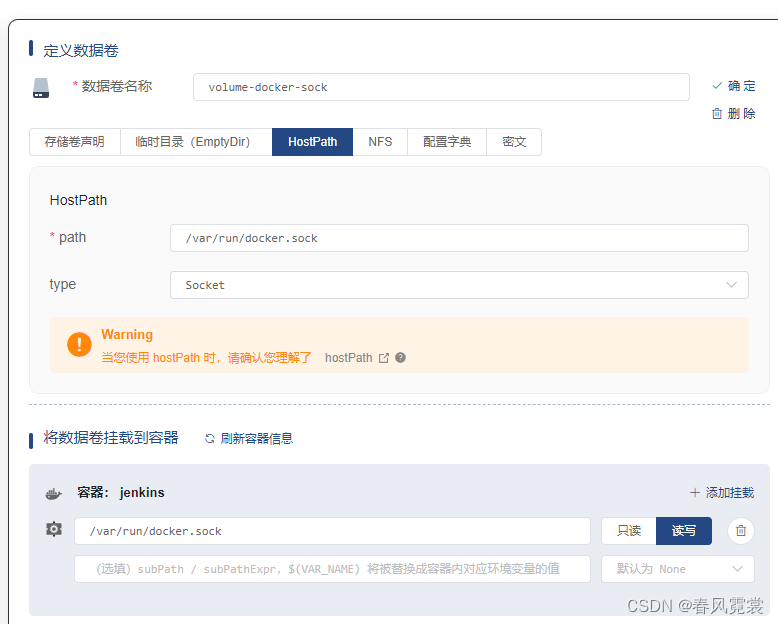Select the HostPath tab
The width and height of the screenshot is (778, 624).
pyautogui.click(x=313, y=142)
